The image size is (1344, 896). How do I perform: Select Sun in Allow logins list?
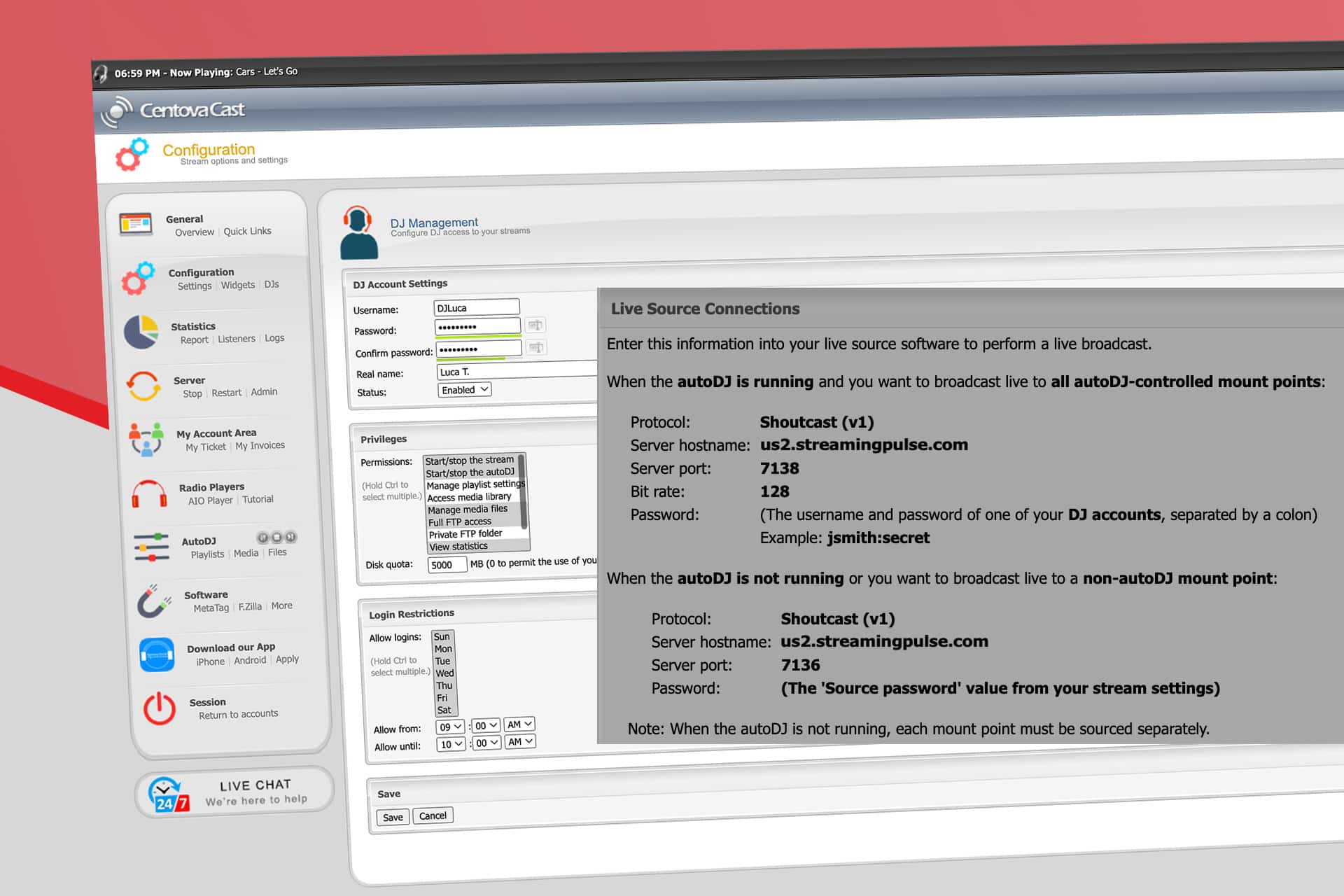click(442, 636)
